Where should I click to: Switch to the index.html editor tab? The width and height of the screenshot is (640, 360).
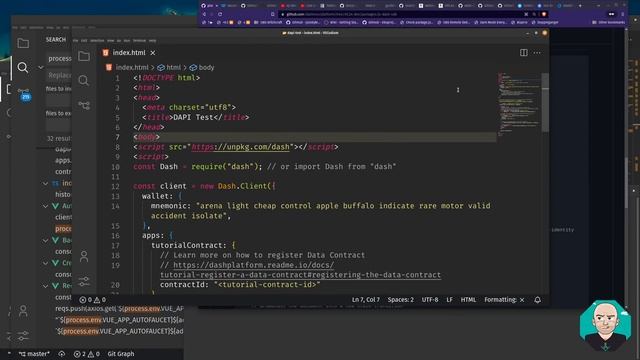point(129,53)
